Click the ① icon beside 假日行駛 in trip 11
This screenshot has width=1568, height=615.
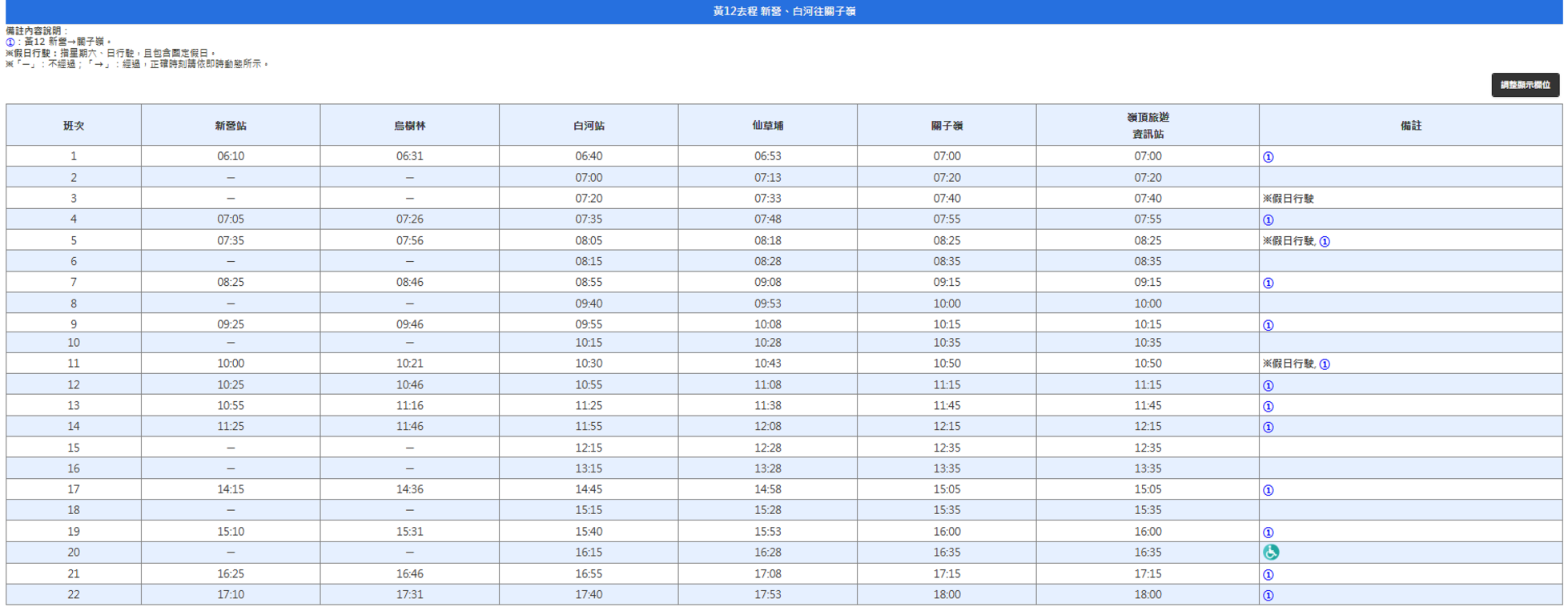1325,364
